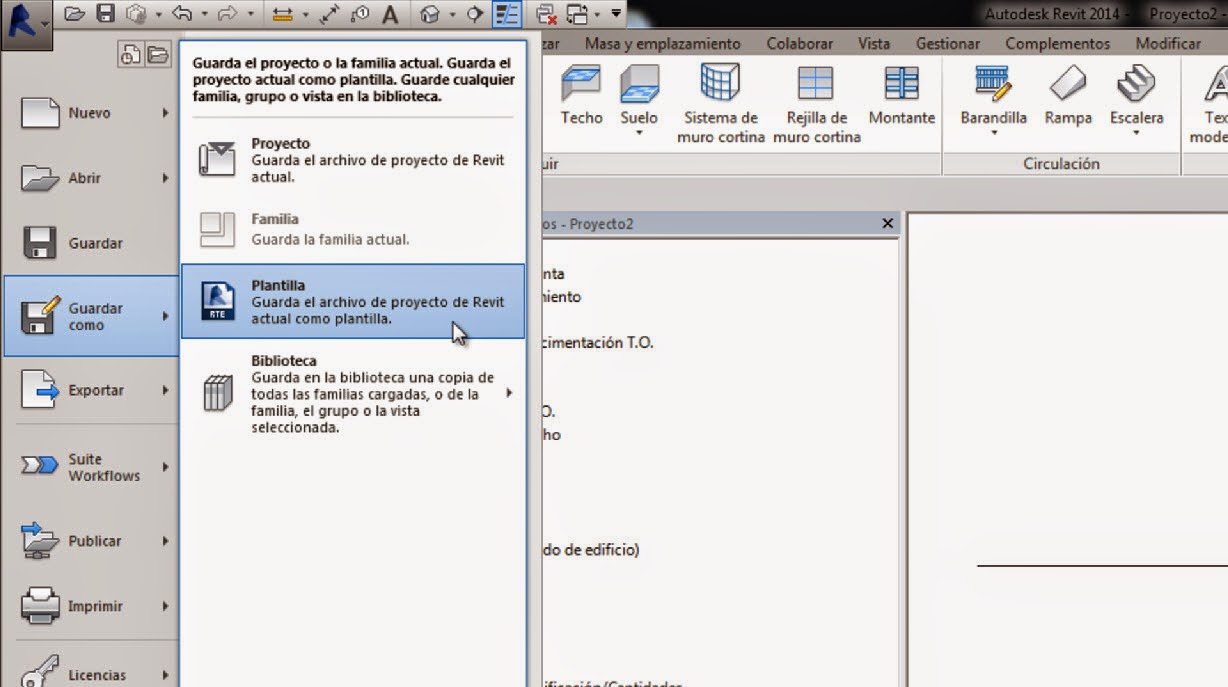The image size is (1228, 687).
Task: Click Guardar in the application menu
Action: pos(92,243)
